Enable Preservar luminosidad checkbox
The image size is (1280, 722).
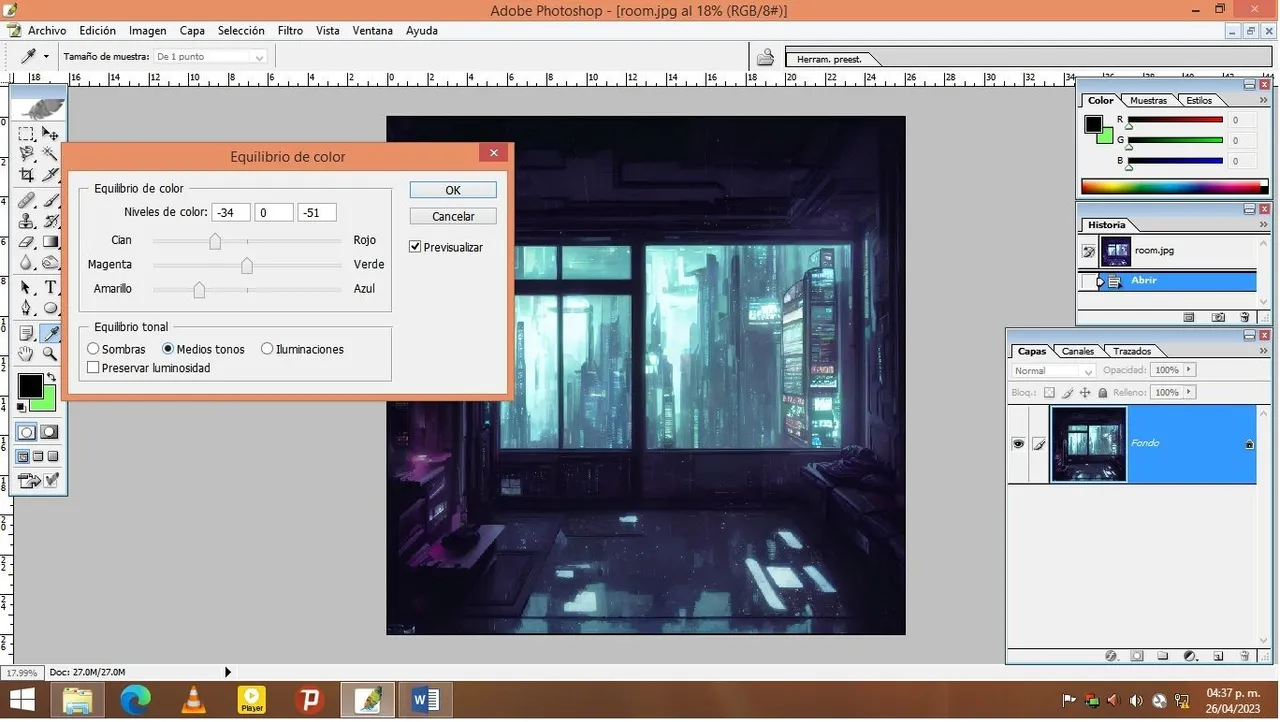click(x=93, y=368)
